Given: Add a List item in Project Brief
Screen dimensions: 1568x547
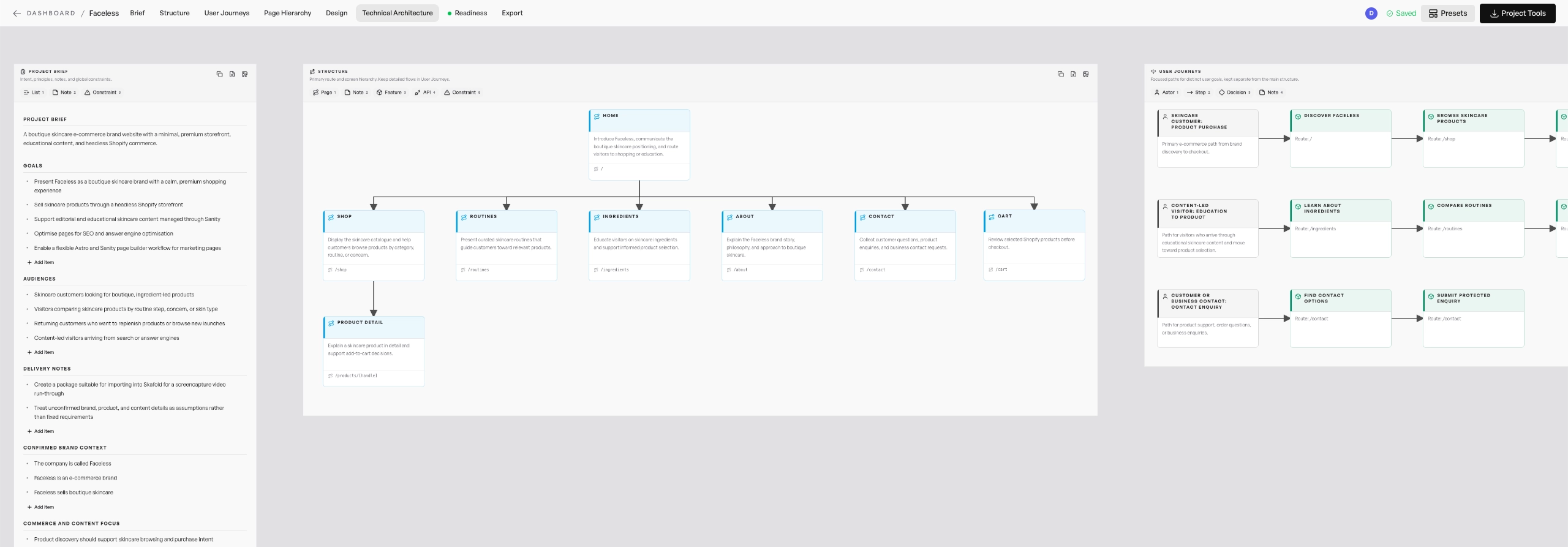Looking at the screenshot, I should (x=34, y=92).
